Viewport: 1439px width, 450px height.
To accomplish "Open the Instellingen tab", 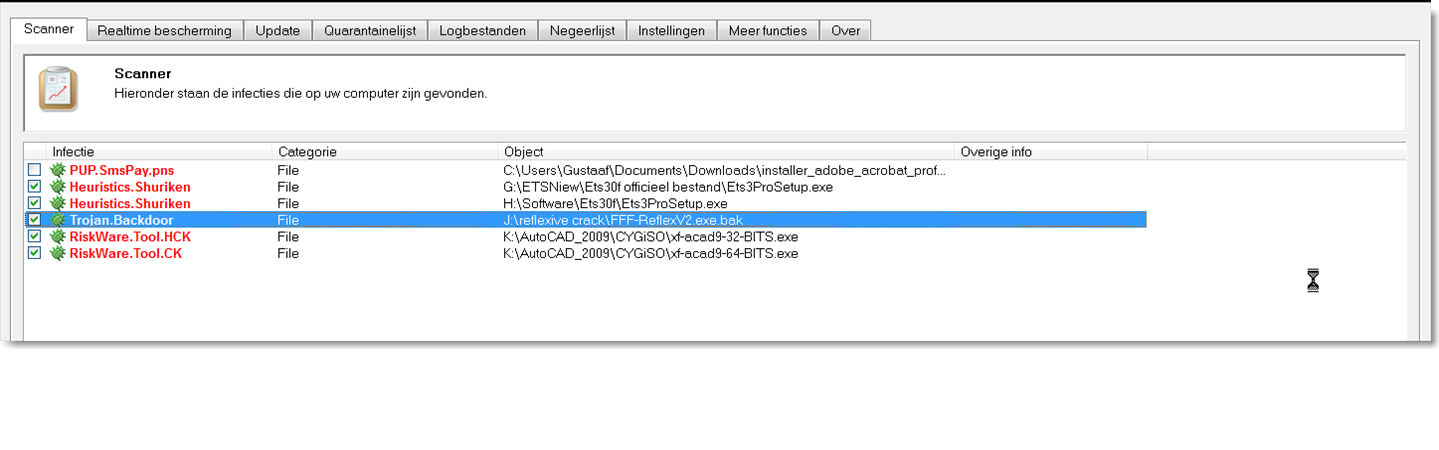I will click(672, 31).
